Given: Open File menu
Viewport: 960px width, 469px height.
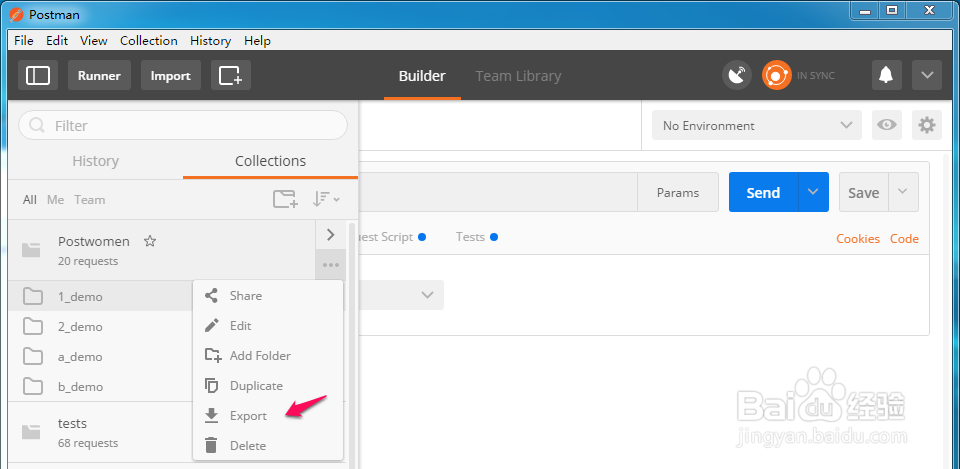Looking at the screenshot, I should 24,40.
